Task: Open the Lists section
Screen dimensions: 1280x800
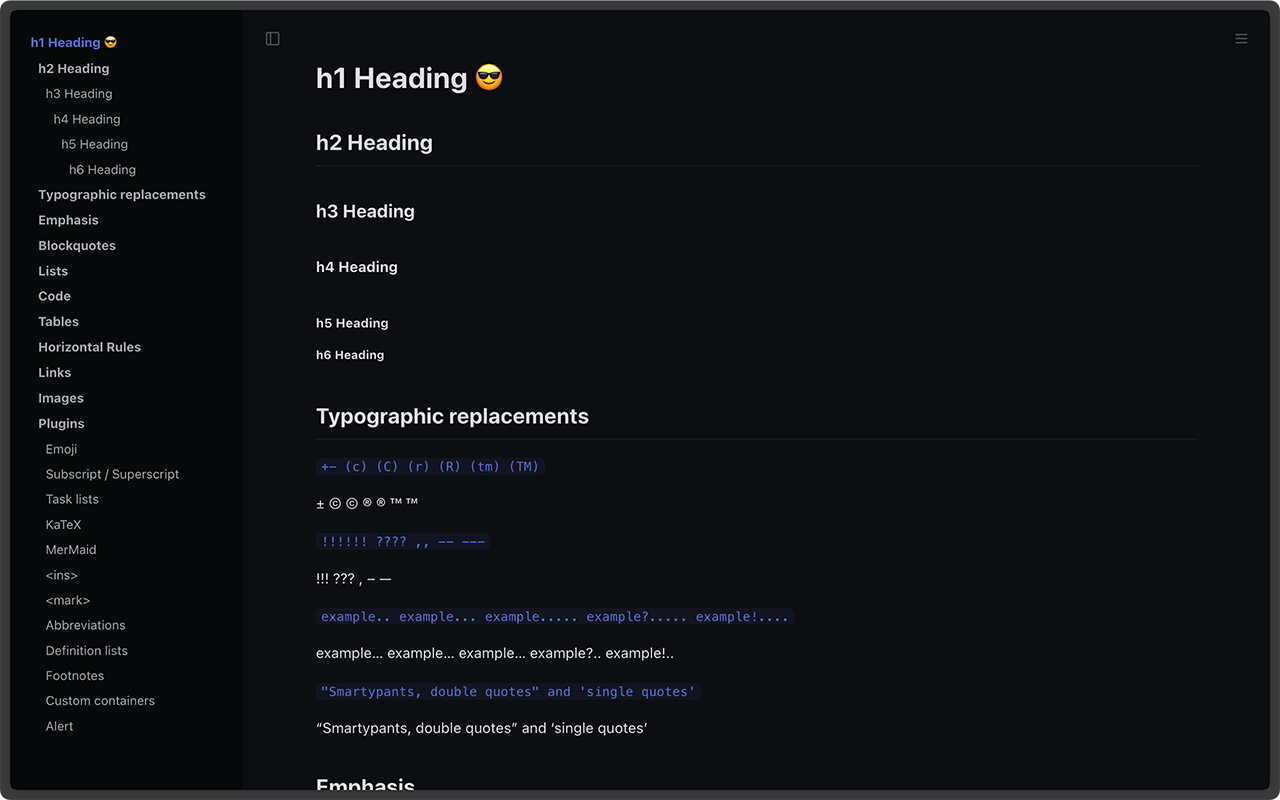Action: click(52, 270)
